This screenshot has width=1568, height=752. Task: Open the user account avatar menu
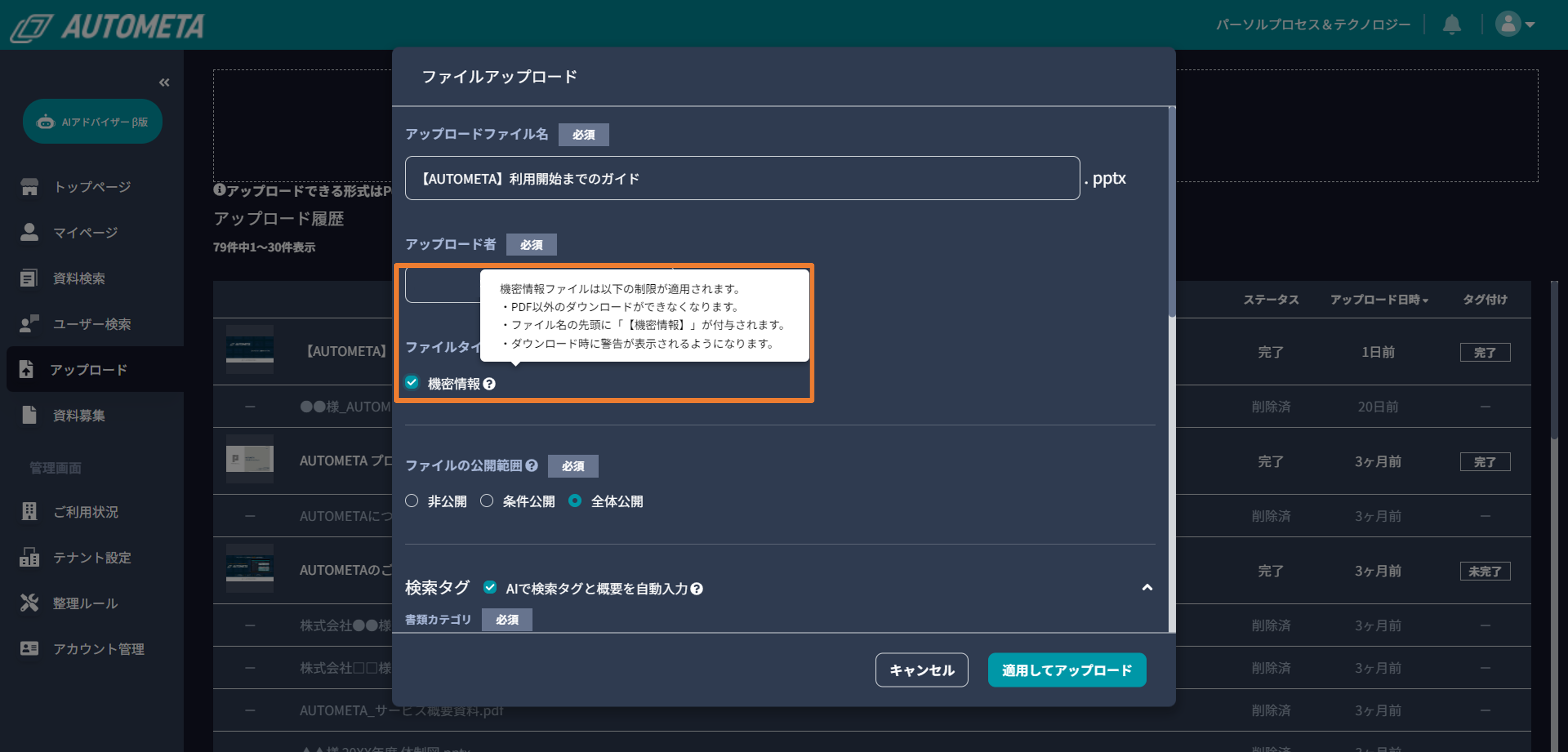tap(1514, 24)
